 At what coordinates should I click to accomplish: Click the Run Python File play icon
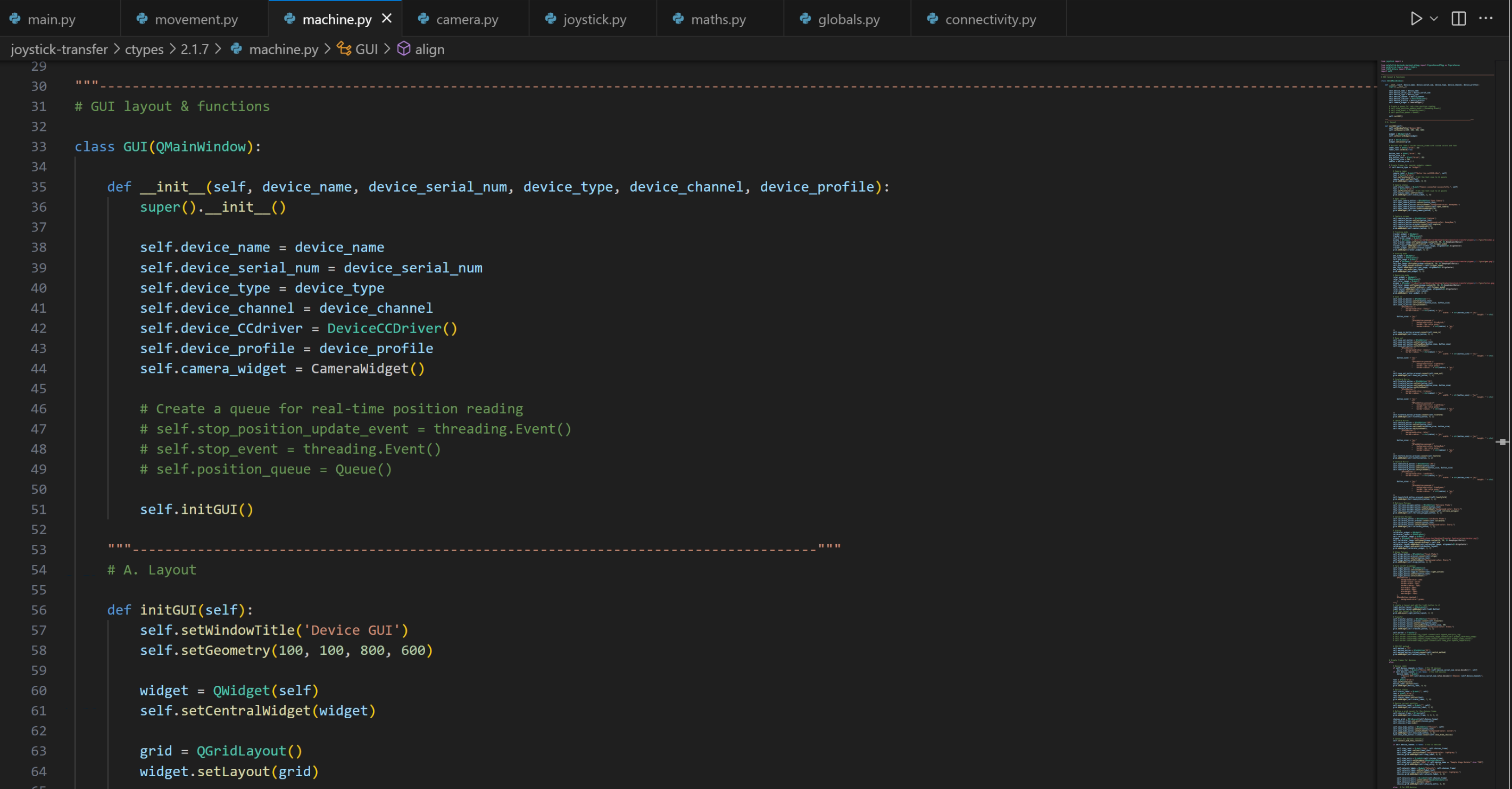pyautogui.click(x=1415, y=19)
